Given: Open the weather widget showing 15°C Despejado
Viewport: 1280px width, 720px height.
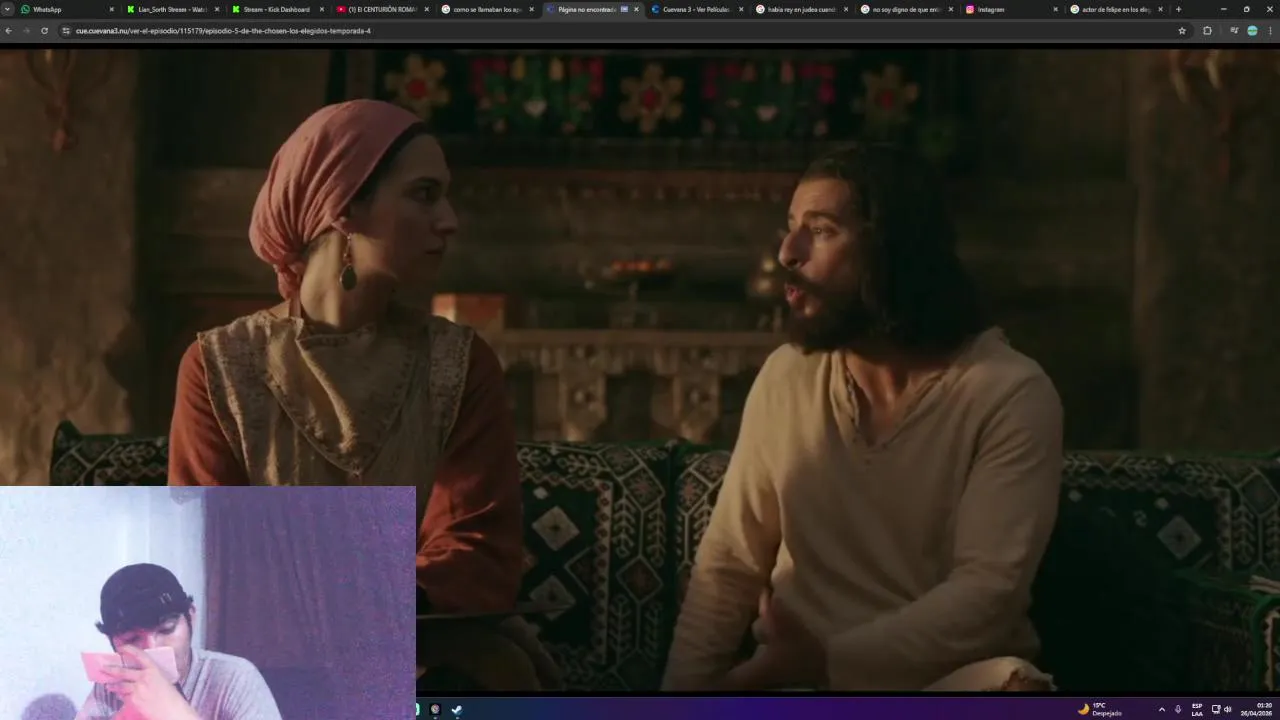Looking at the screenshot, I should (1100, 709).
